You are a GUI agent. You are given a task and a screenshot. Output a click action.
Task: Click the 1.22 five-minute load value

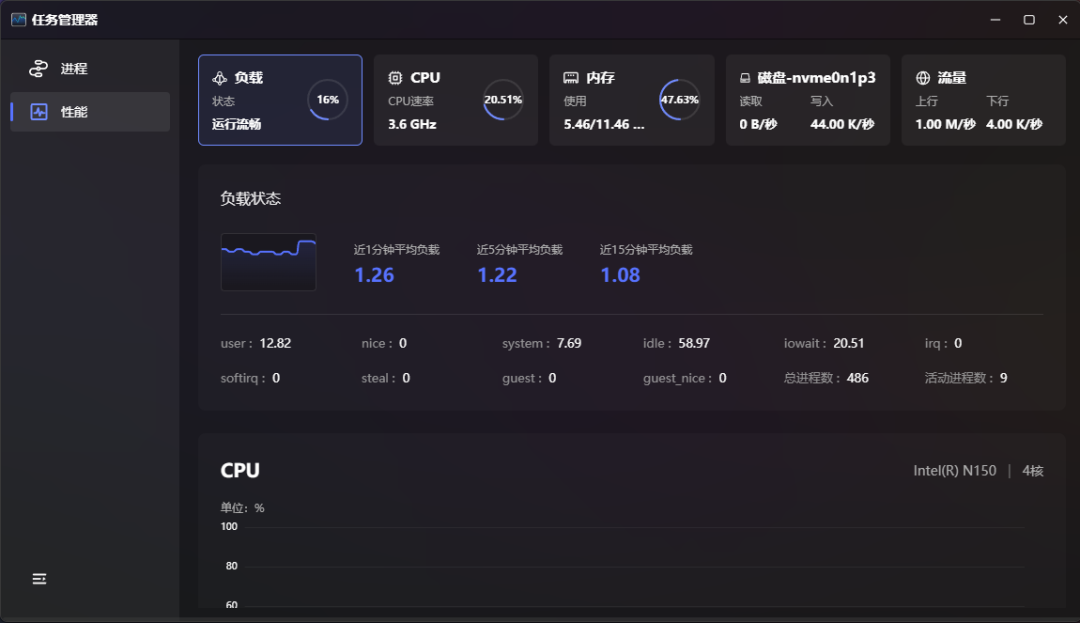coord(497,275)
